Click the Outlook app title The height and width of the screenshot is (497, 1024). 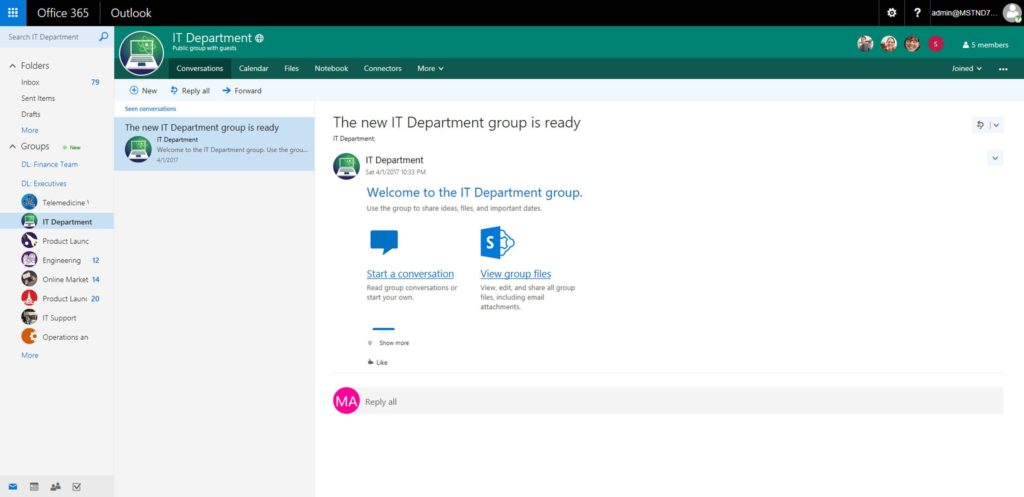tap(131, 13)
